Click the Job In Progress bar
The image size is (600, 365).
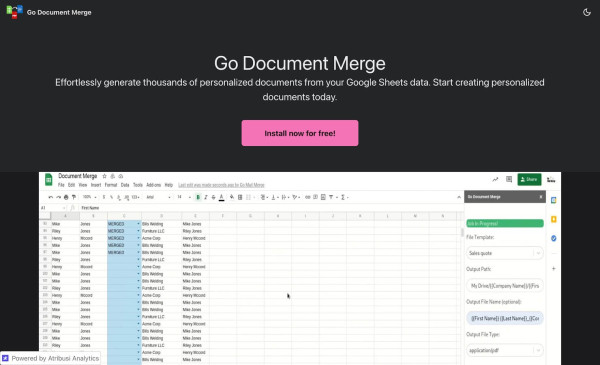point(505,223)
